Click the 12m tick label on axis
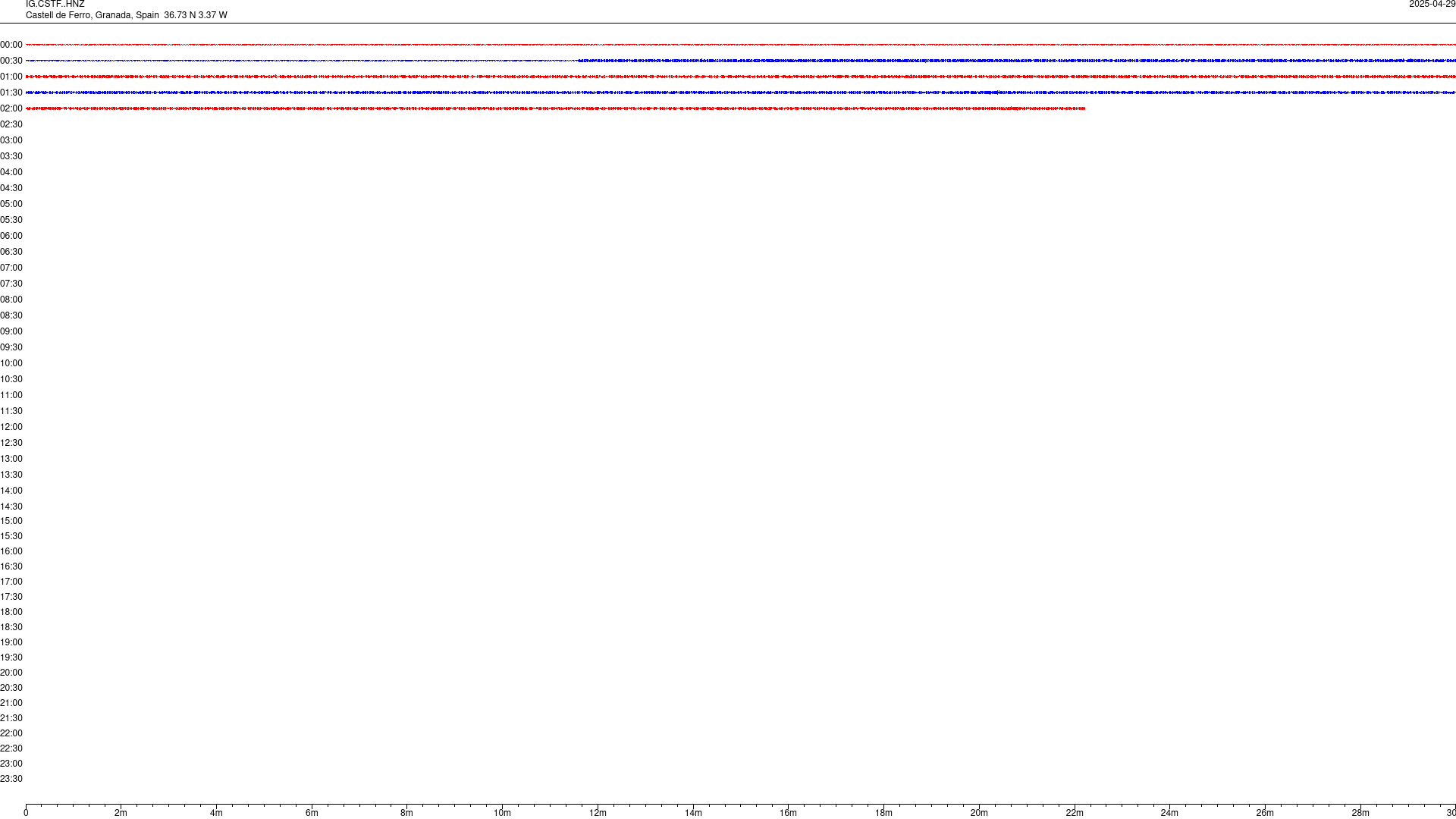 (x=598, y=813)
